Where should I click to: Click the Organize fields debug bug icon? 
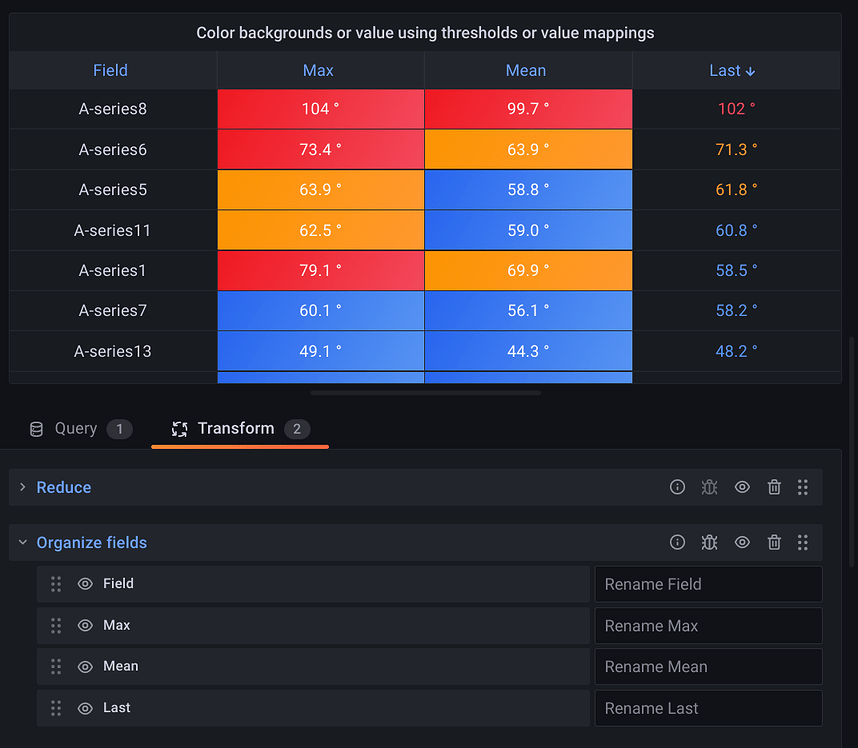pos(709,542)
